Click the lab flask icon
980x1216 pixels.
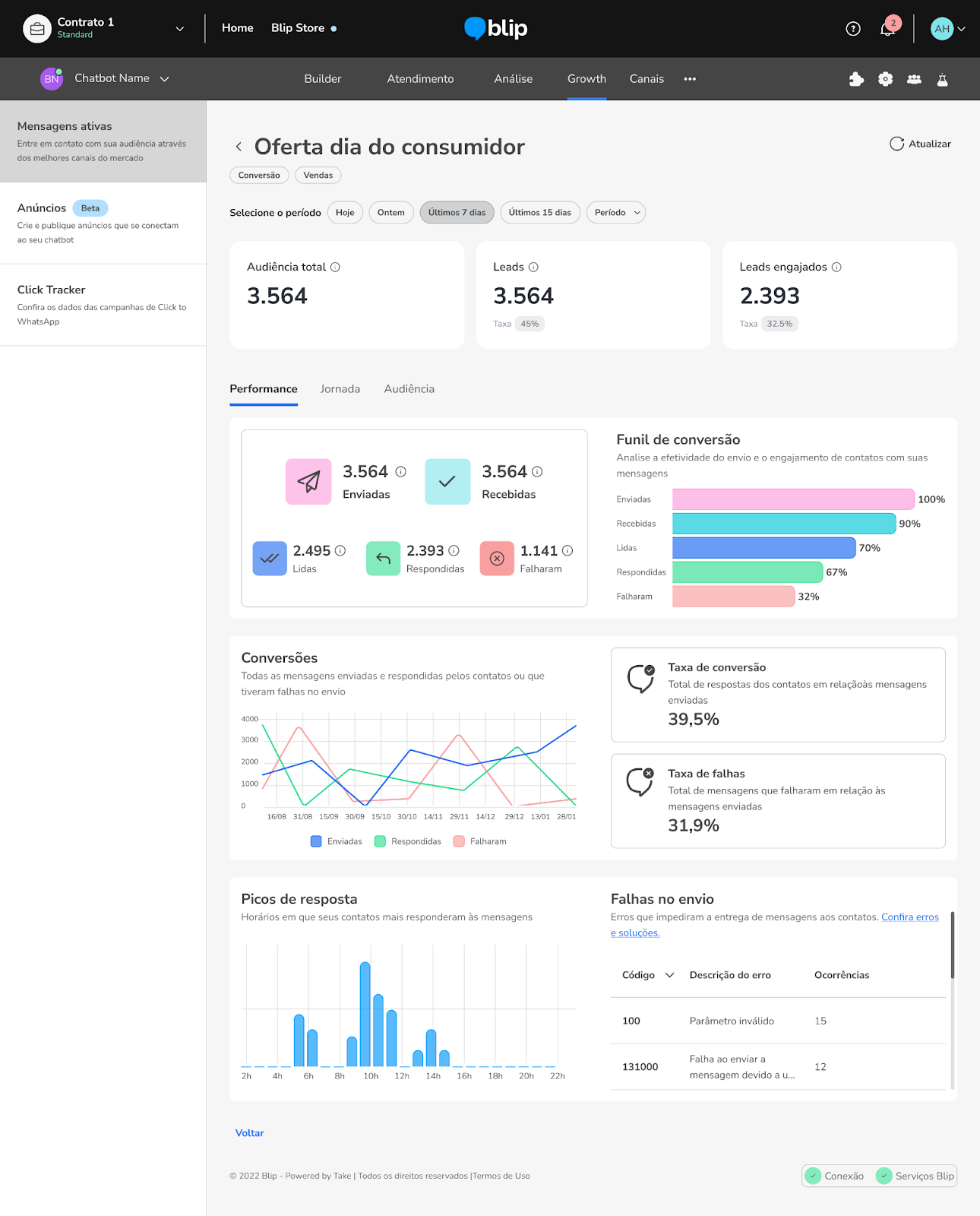(942, 79)
